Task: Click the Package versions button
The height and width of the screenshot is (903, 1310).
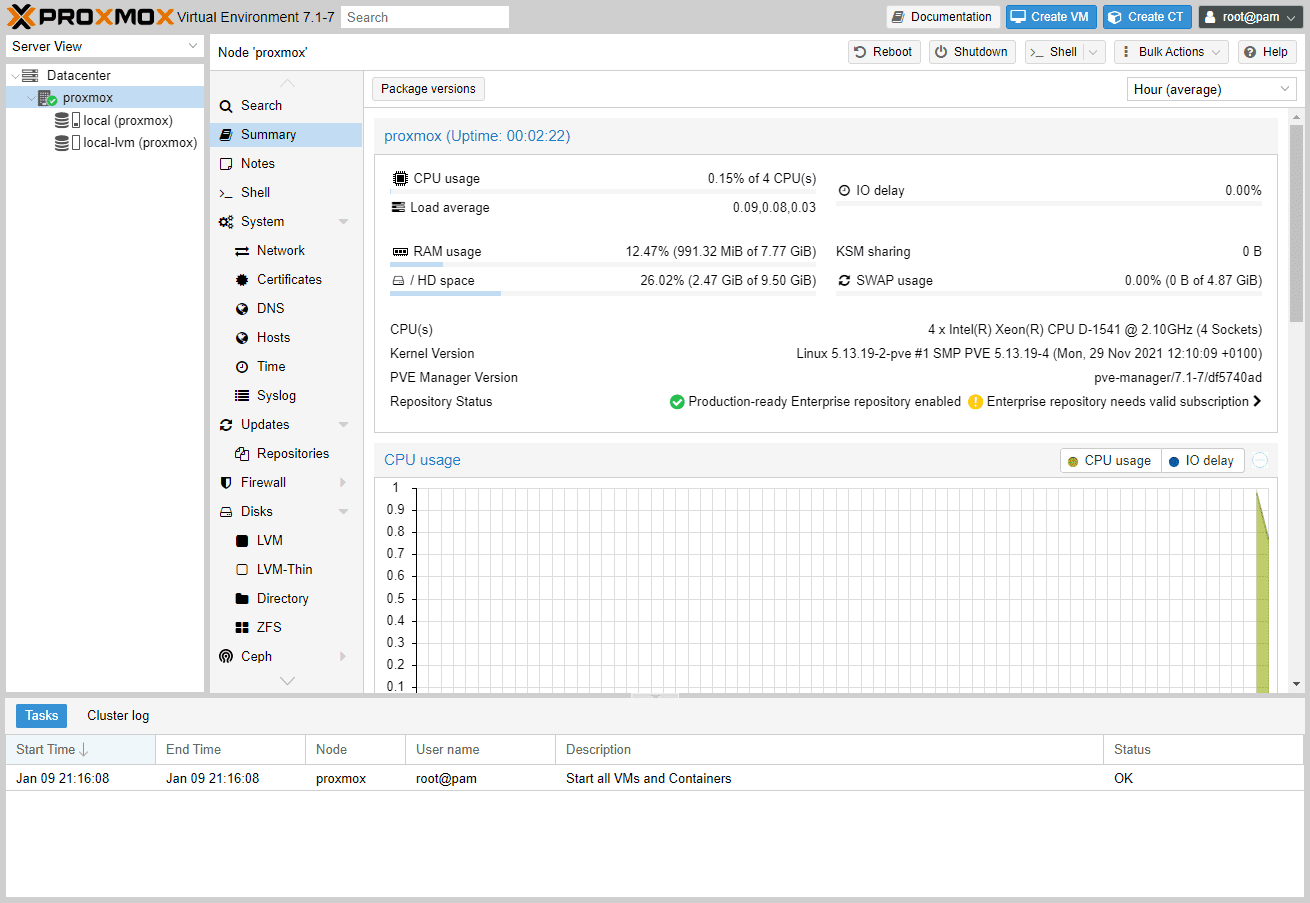Action: click(x=428, y=89)
